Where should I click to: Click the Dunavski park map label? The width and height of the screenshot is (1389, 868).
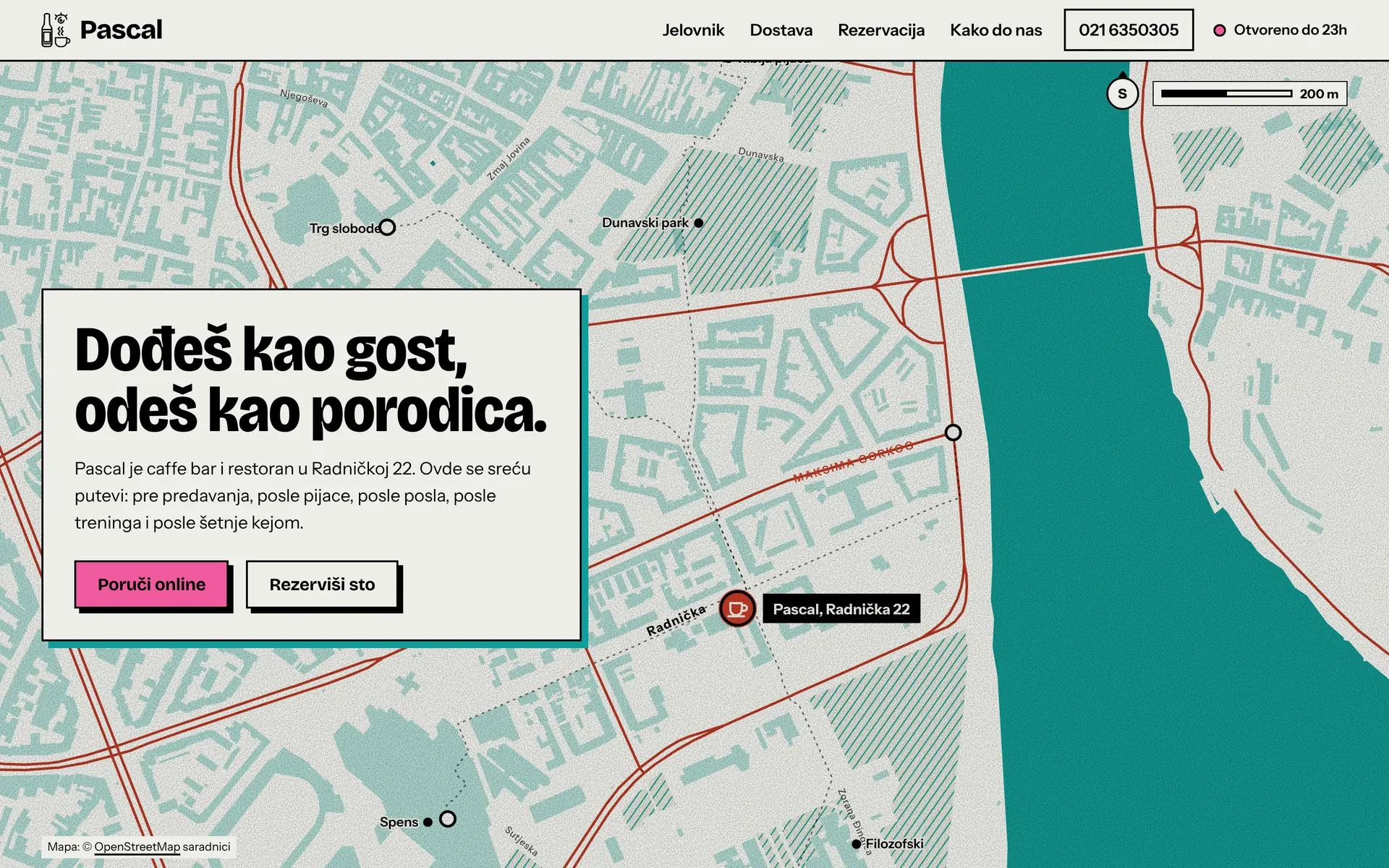(x=645, y=223)
